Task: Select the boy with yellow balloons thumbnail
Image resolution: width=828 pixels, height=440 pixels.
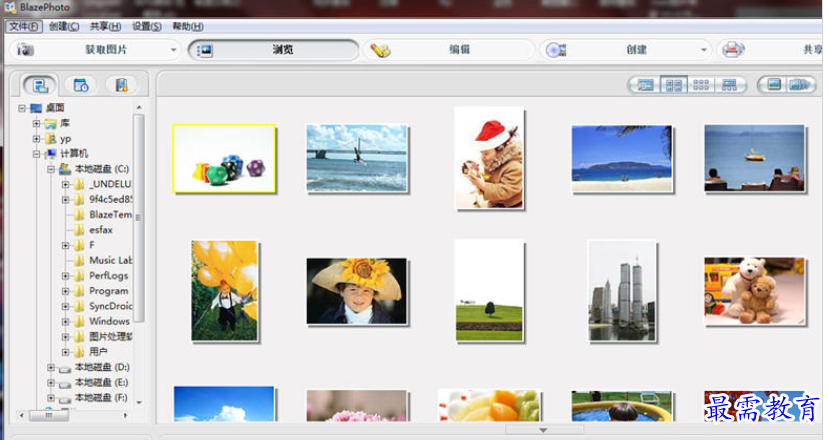Action: [224, 291]
